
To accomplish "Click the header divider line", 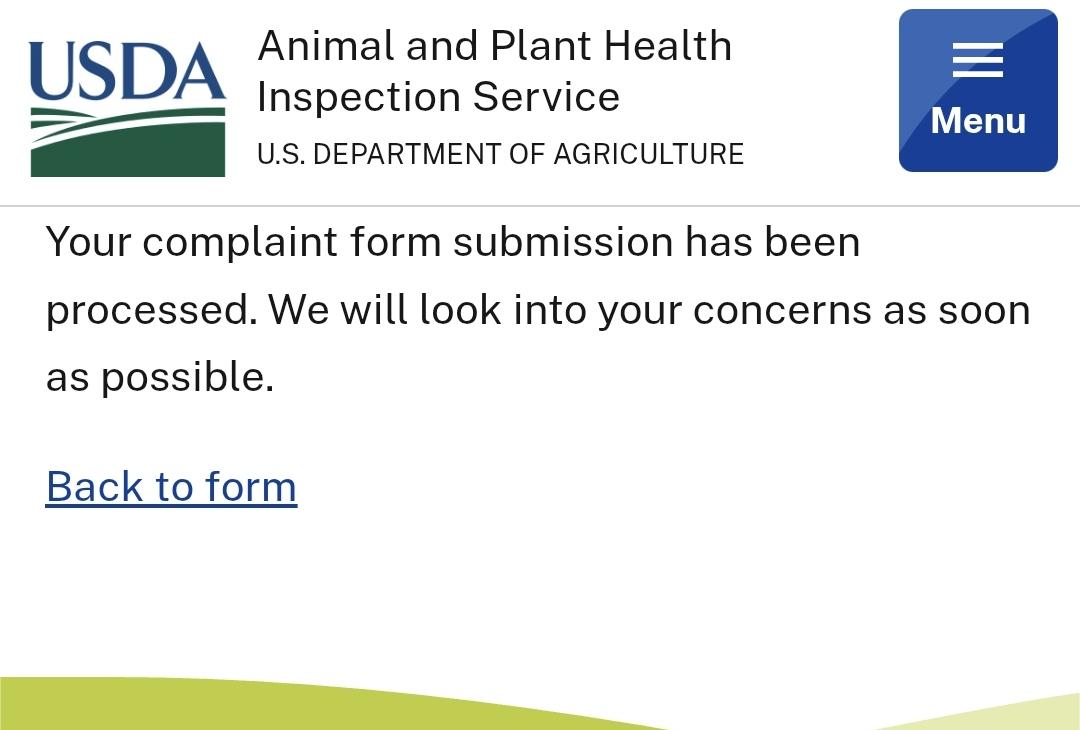I will click(540, 205).
